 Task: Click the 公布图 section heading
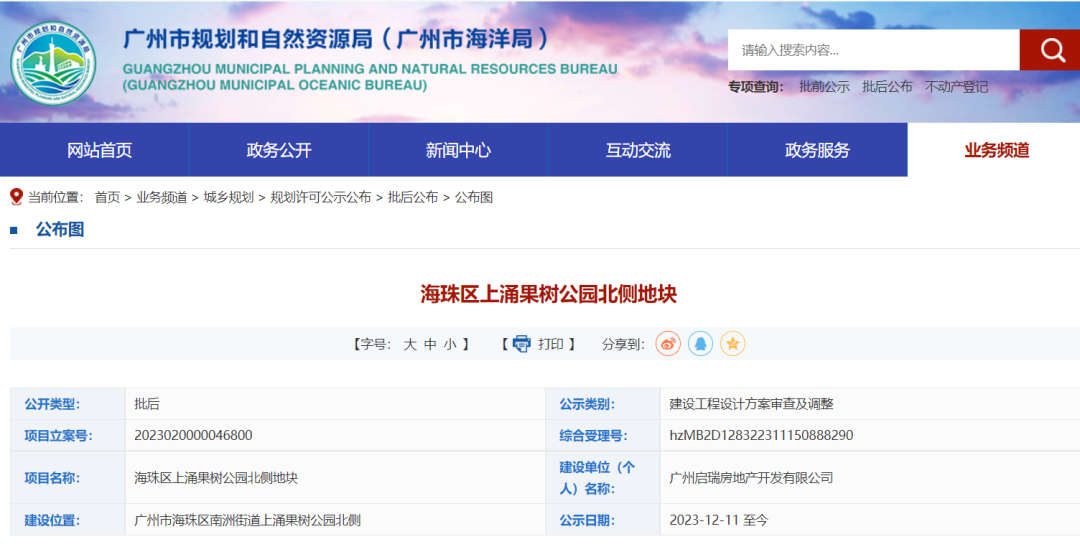60,229
